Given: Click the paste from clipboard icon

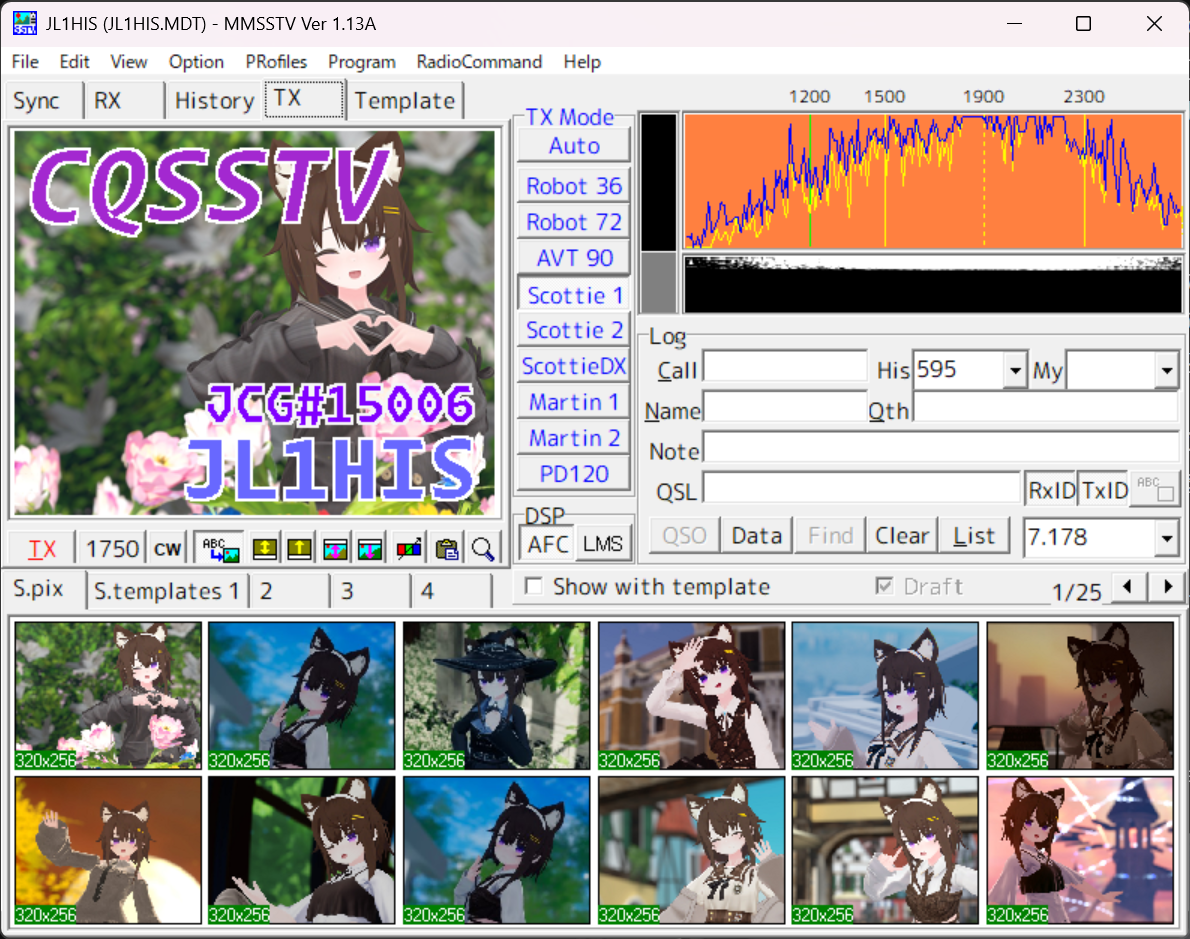Looking at the screenshot, I should (x=447, y=548).
